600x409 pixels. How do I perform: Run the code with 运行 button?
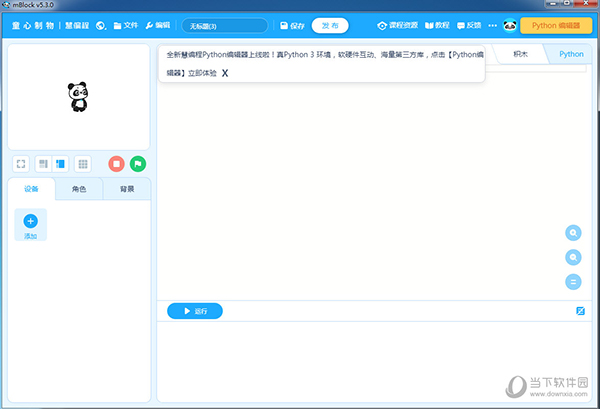tap(195, 311)
